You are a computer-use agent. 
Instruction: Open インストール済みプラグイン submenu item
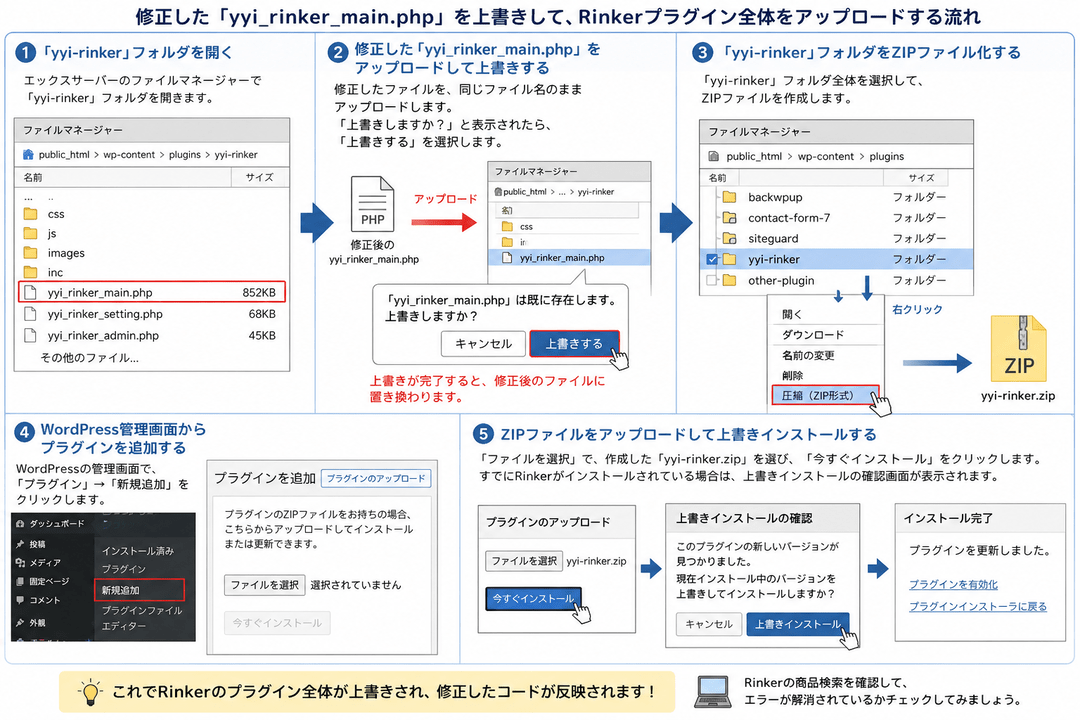[x=138, y=559]
